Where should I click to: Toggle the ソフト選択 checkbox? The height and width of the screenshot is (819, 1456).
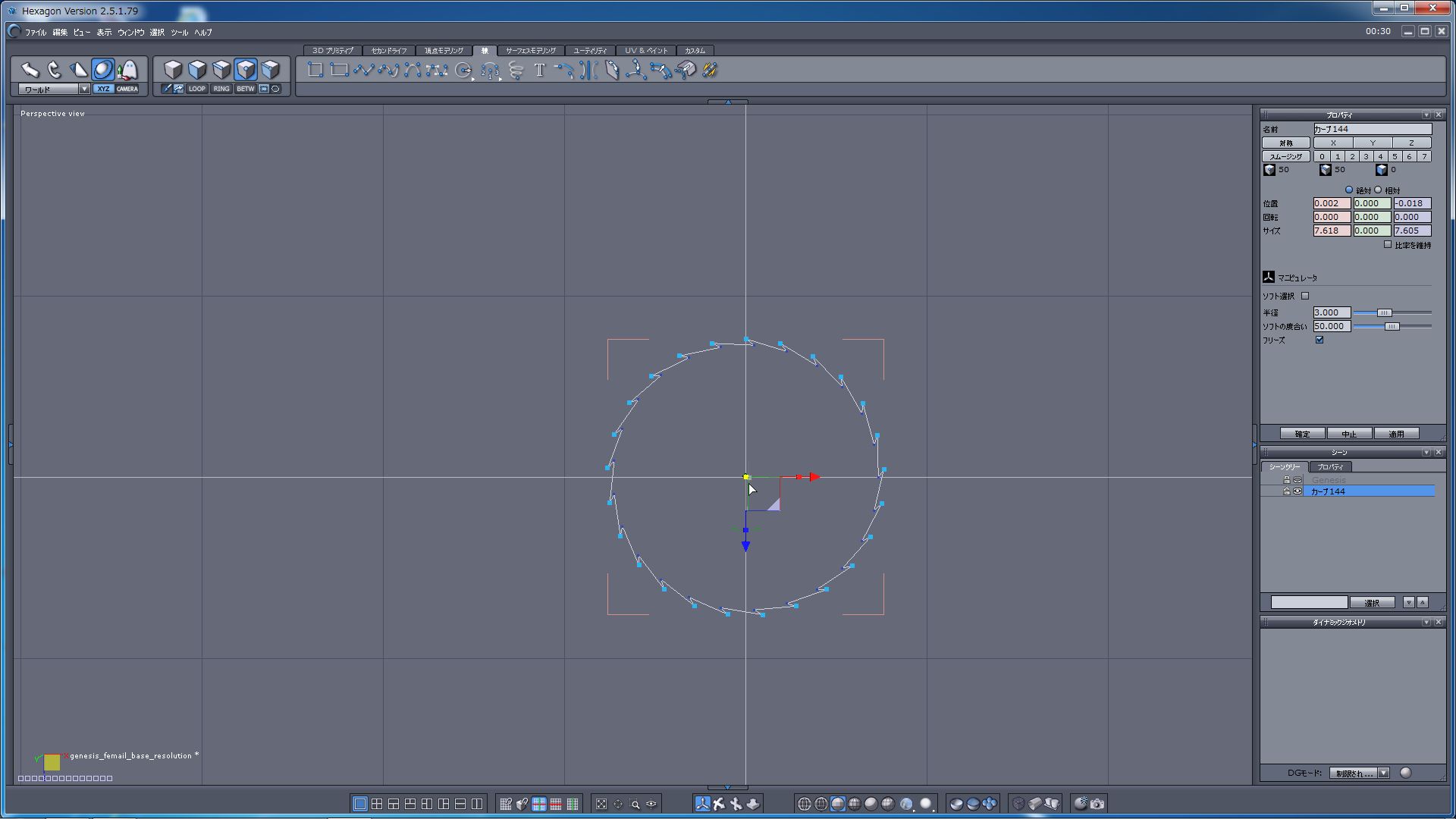tap(1305, 297)
